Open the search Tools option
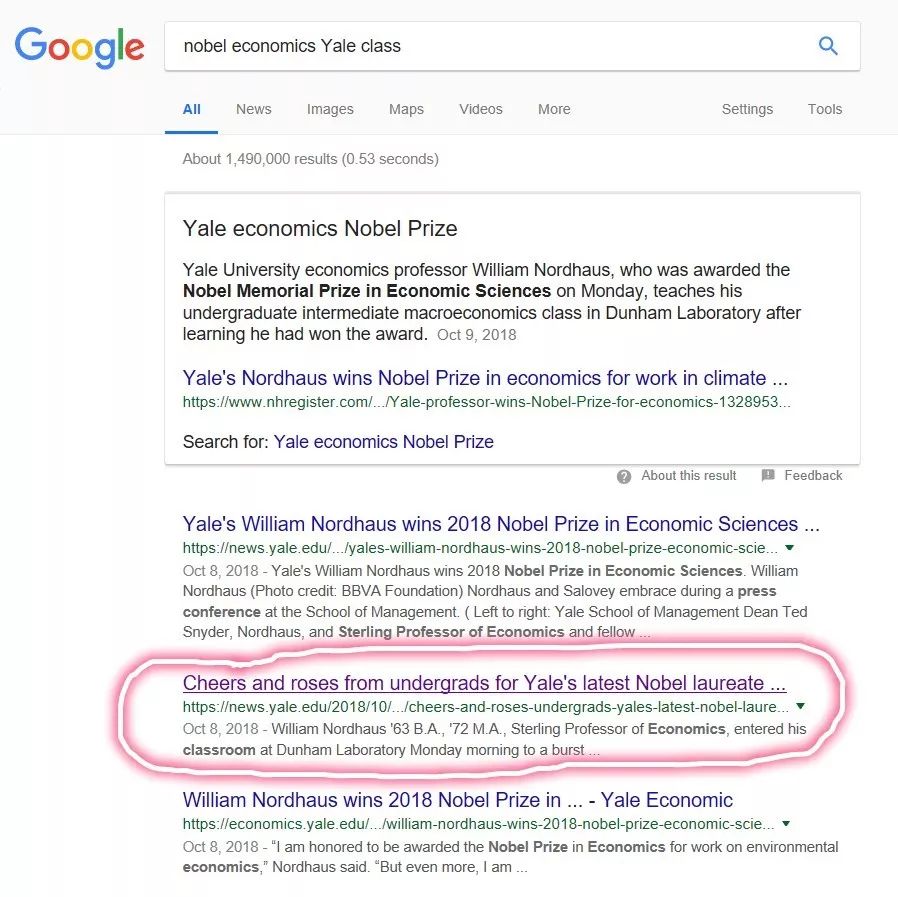This screenshot has height=897, width=898. tap(825, 109)
